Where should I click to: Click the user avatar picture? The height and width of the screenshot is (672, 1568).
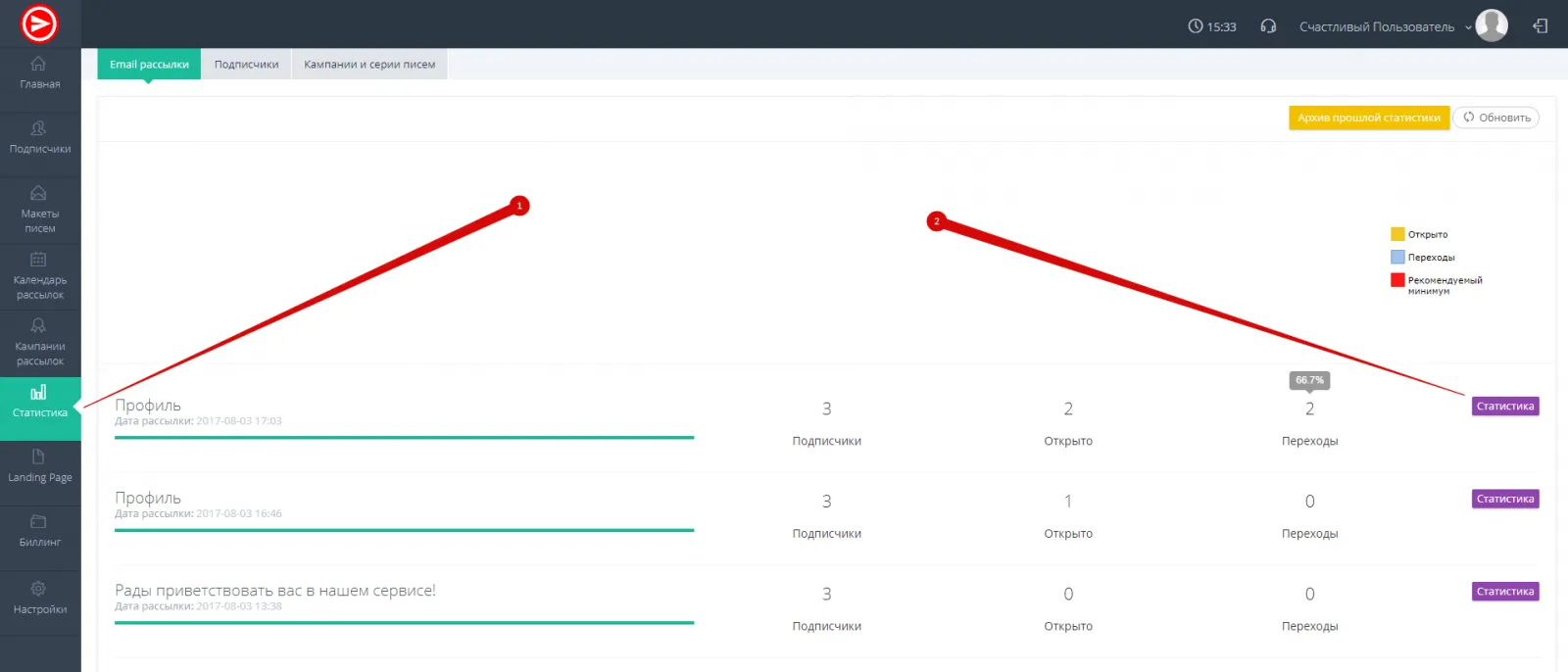(1492, 25)
